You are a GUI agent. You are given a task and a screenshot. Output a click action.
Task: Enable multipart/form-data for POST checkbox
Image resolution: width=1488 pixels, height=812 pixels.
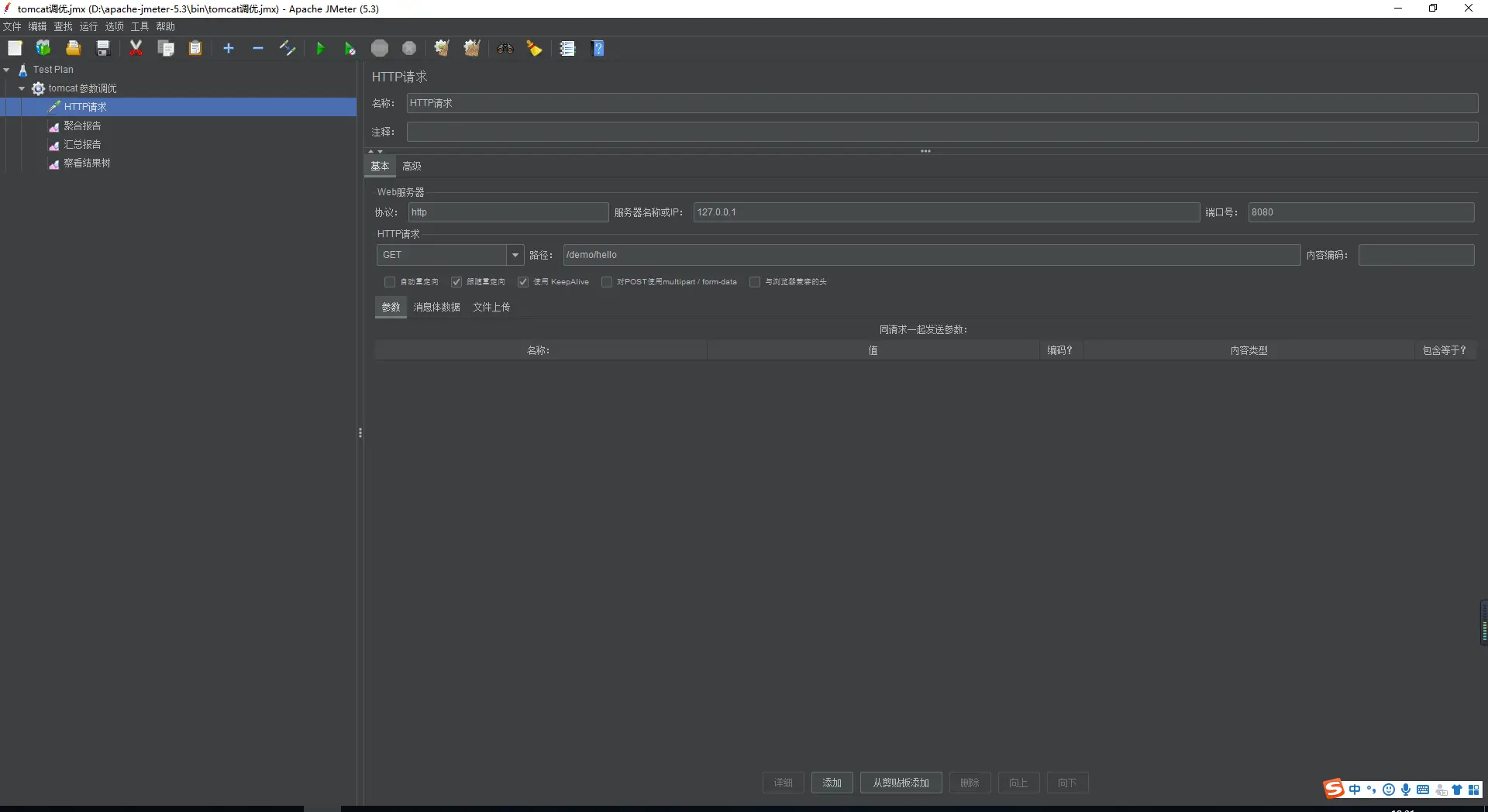tap(607, 282)
